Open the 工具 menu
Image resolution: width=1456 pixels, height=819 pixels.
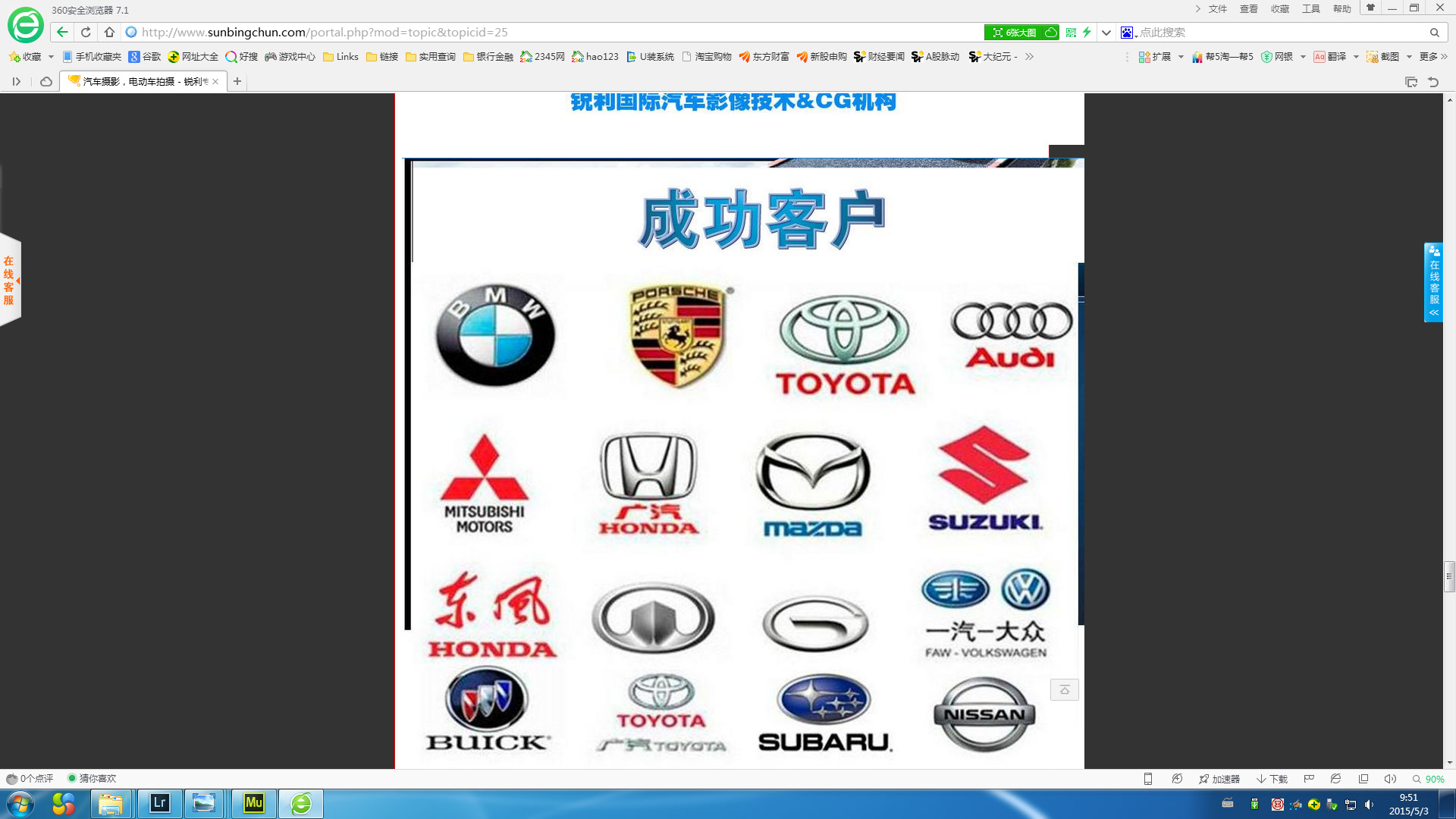point(1311,9)
